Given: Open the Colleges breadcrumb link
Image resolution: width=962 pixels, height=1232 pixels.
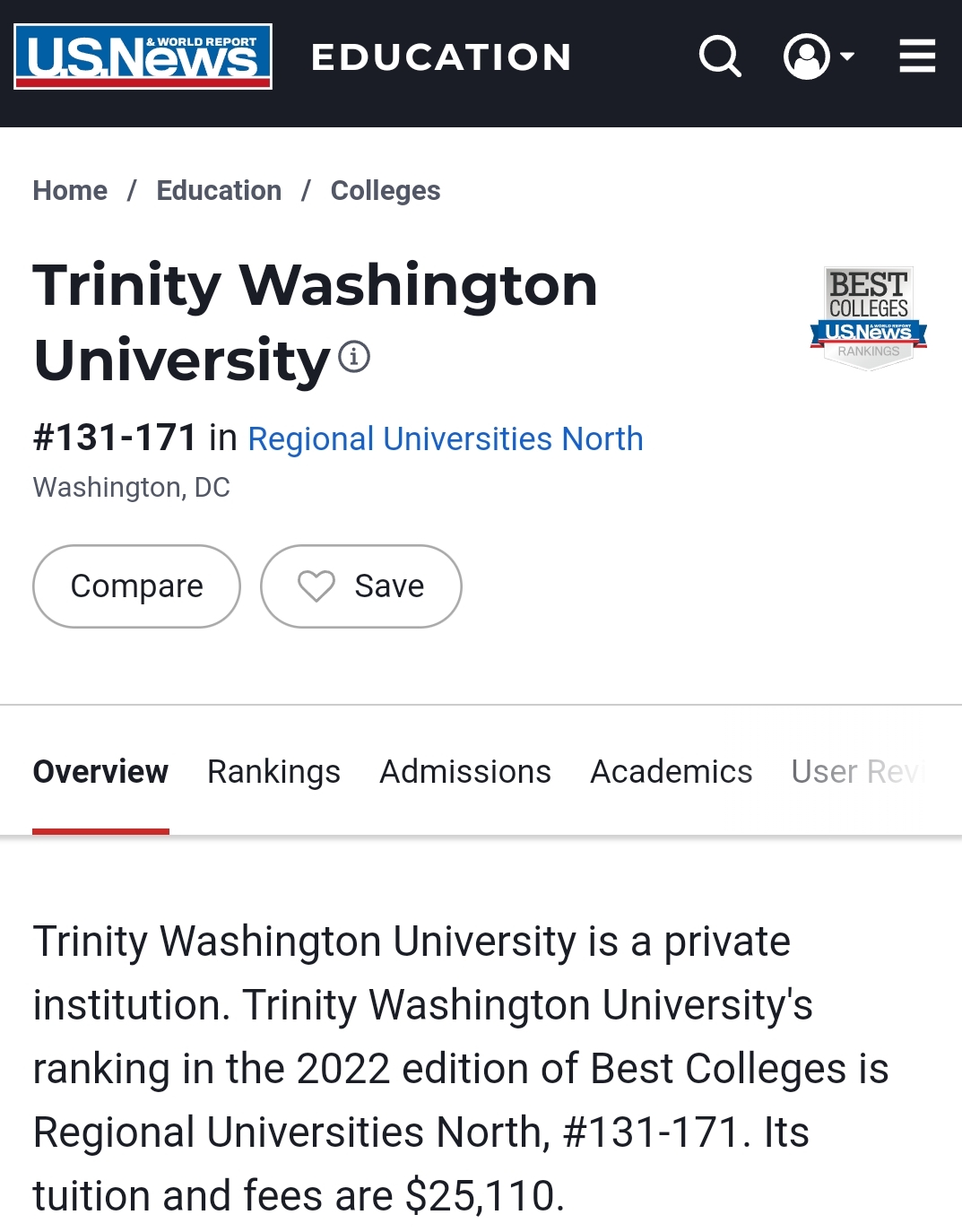Looking at the screenshot, I should coord(386,191).
